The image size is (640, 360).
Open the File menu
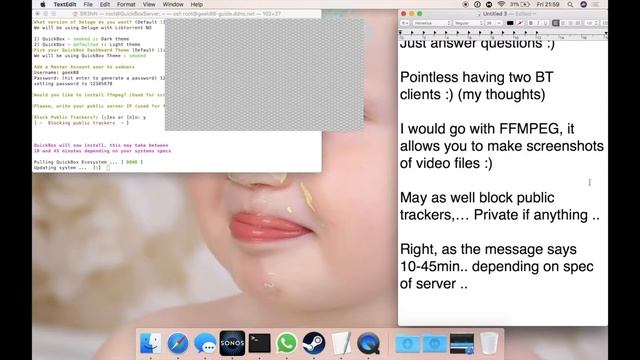[x=88, y=4]
